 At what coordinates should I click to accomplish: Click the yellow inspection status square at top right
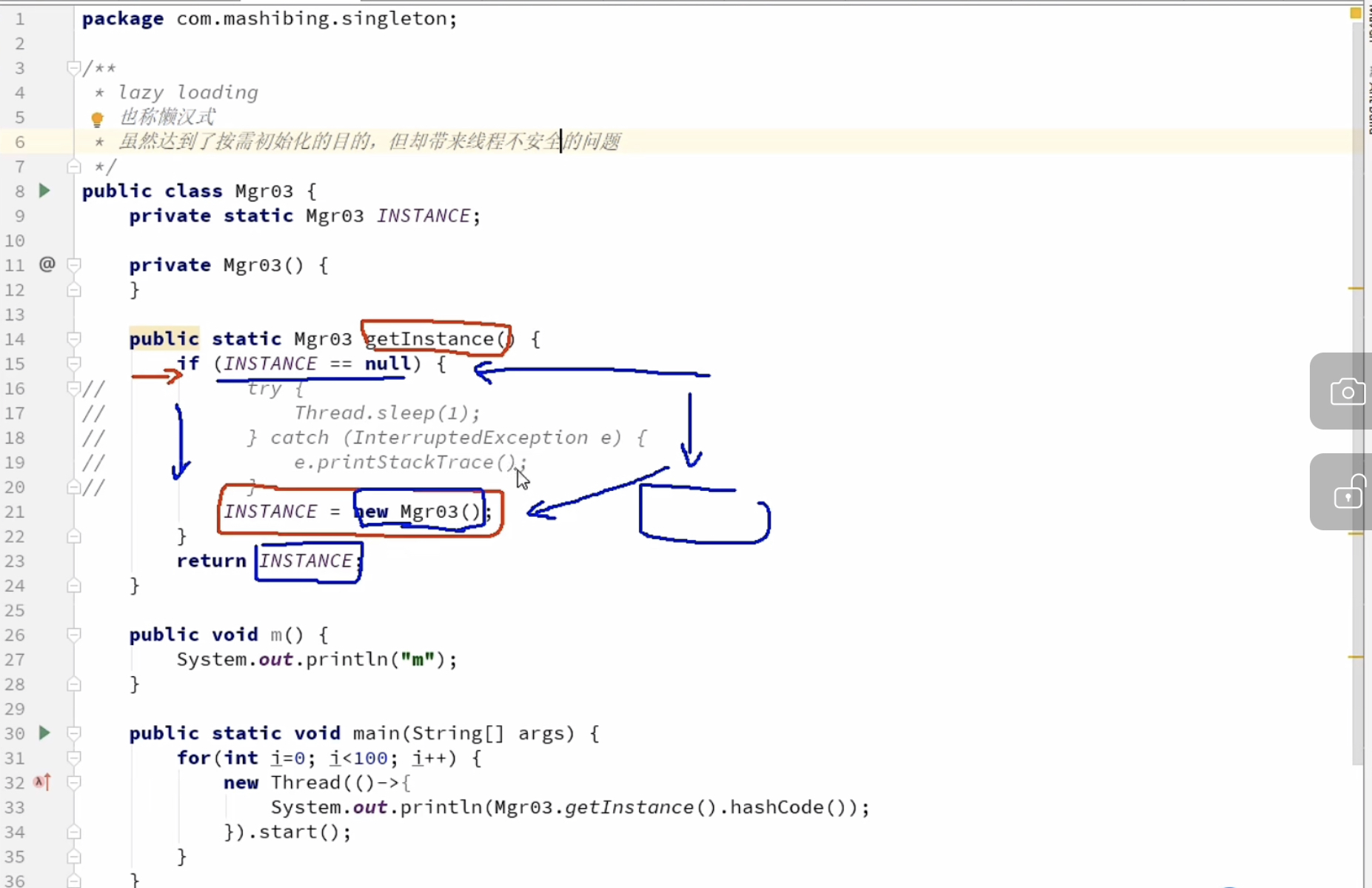click(1356, 13)
